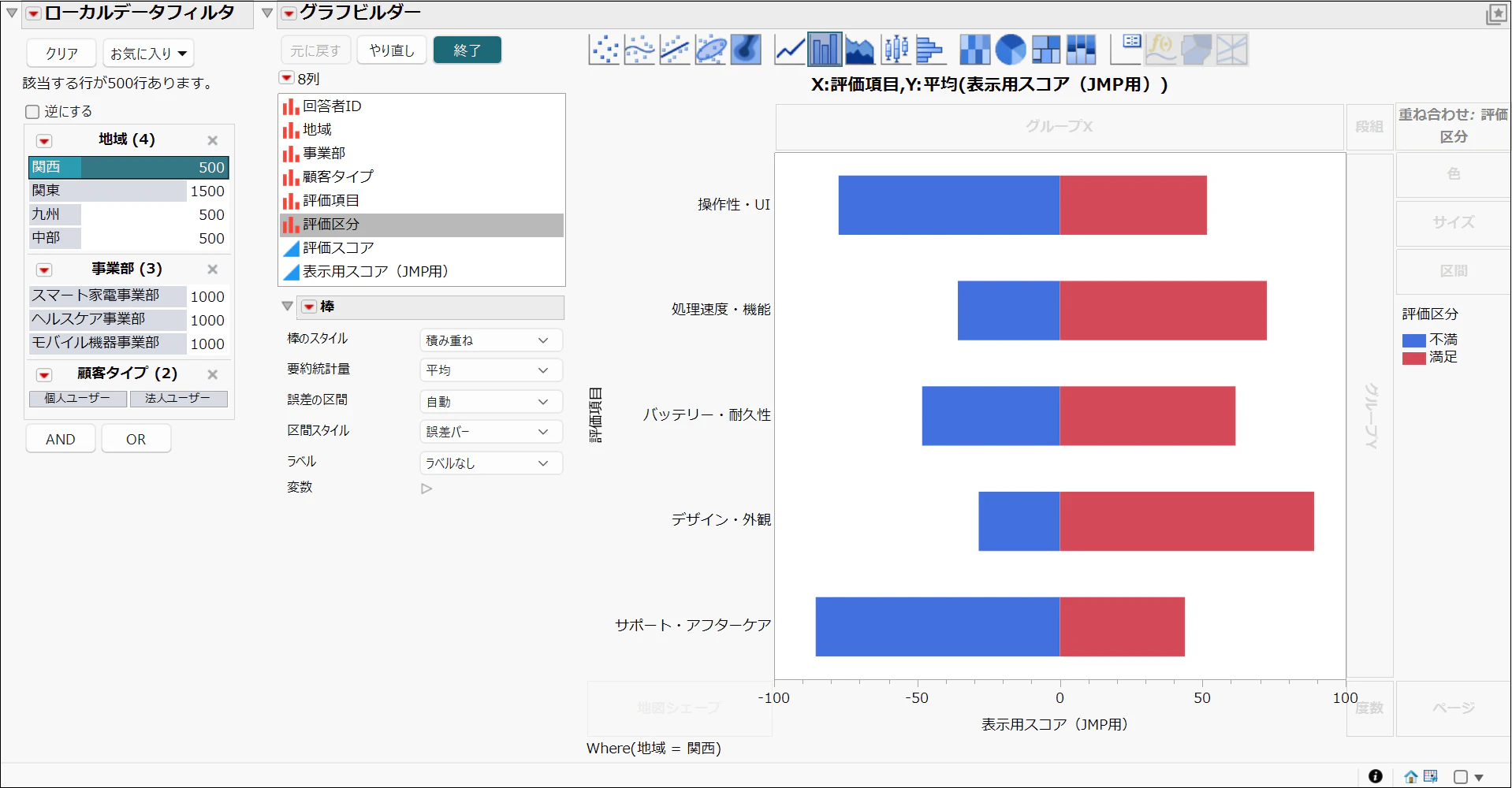Open the 8列 red triangle menu
Viewport: 1512px width, 788px height.
tap(287, 78)
